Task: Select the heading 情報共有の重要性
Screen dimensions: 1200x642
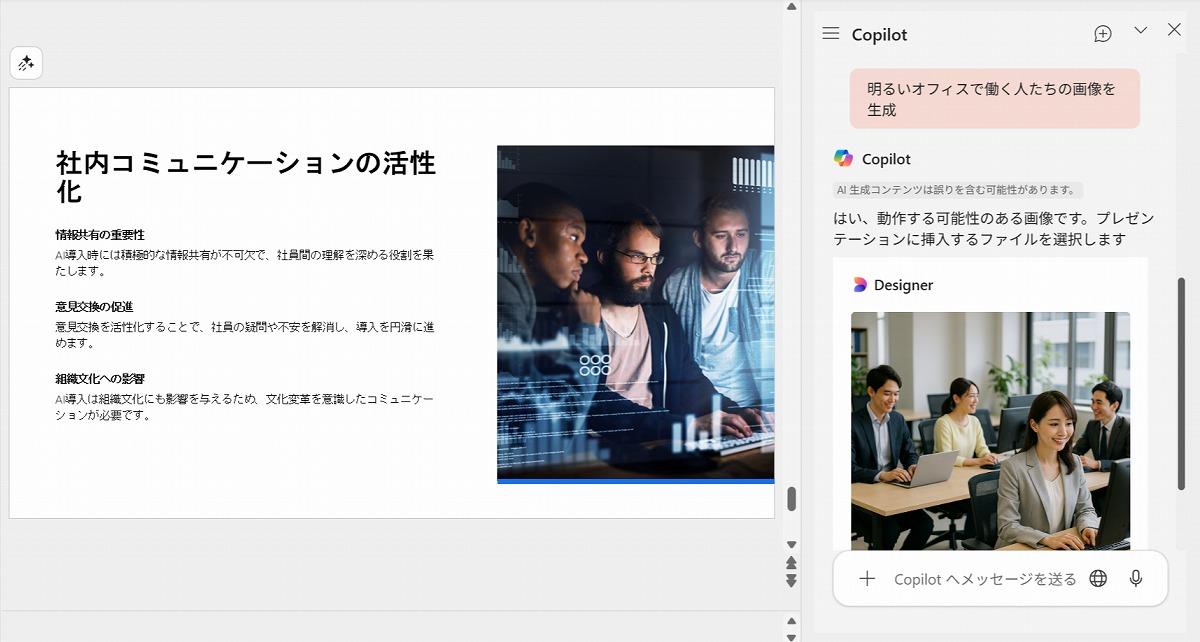Action: pos(100,235)
